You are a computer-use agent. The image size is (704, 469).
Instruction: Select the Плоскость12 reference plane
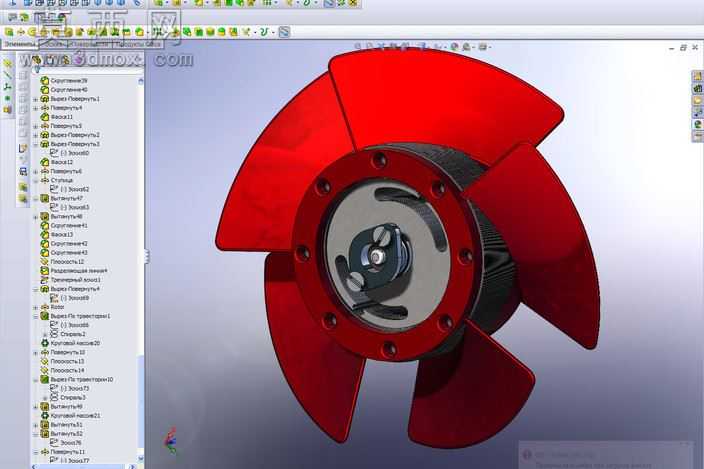click(62, 261)
